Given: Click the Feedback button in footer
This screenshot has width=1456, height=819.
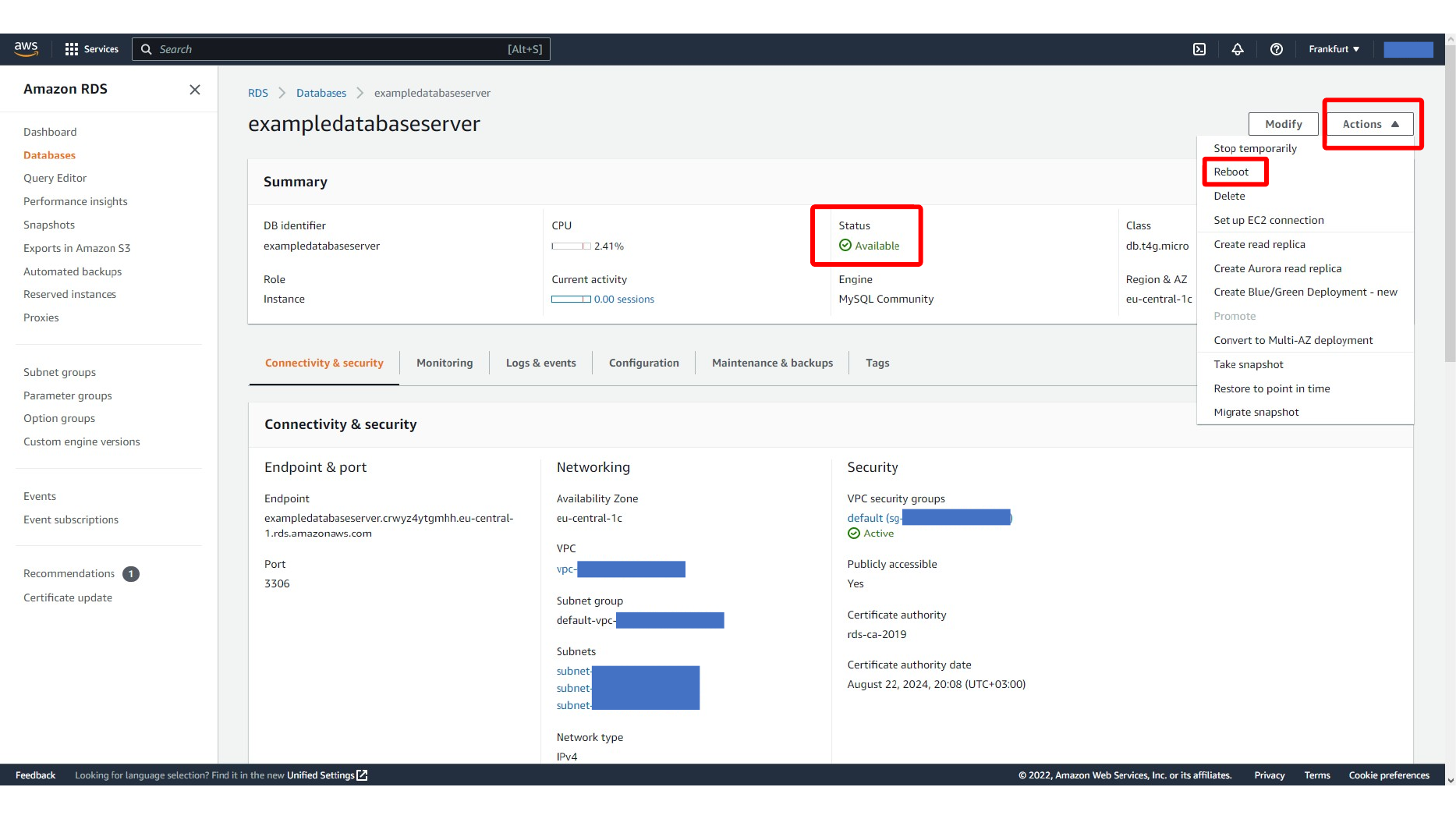Looking at the screenshot, I should [35, 775].
